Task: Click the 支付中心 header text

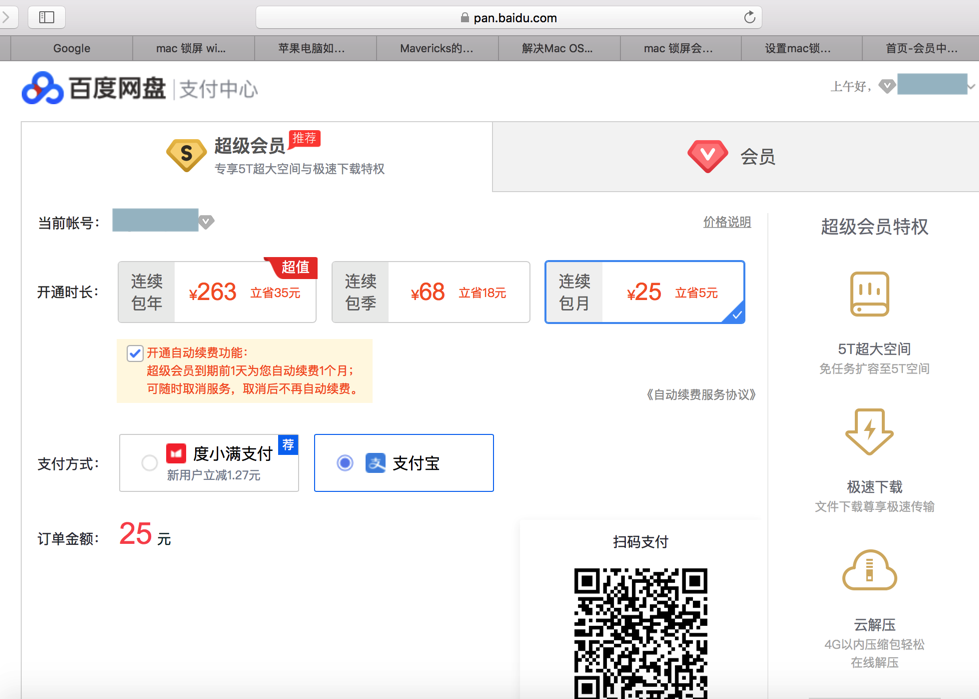Action: pyautogui.click(x=219, y=89)
